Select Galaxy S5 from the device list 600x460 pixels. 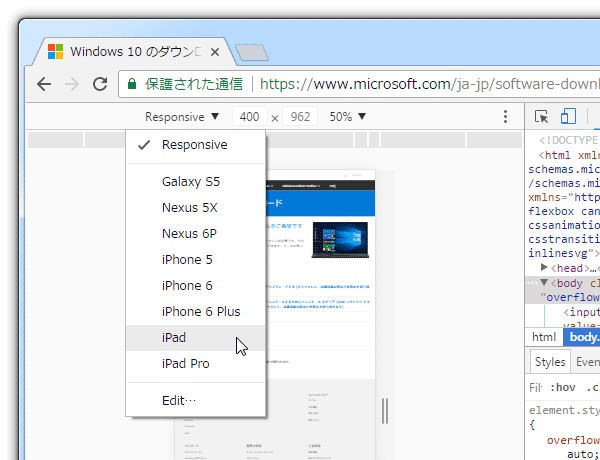click(x=196, y=181)
